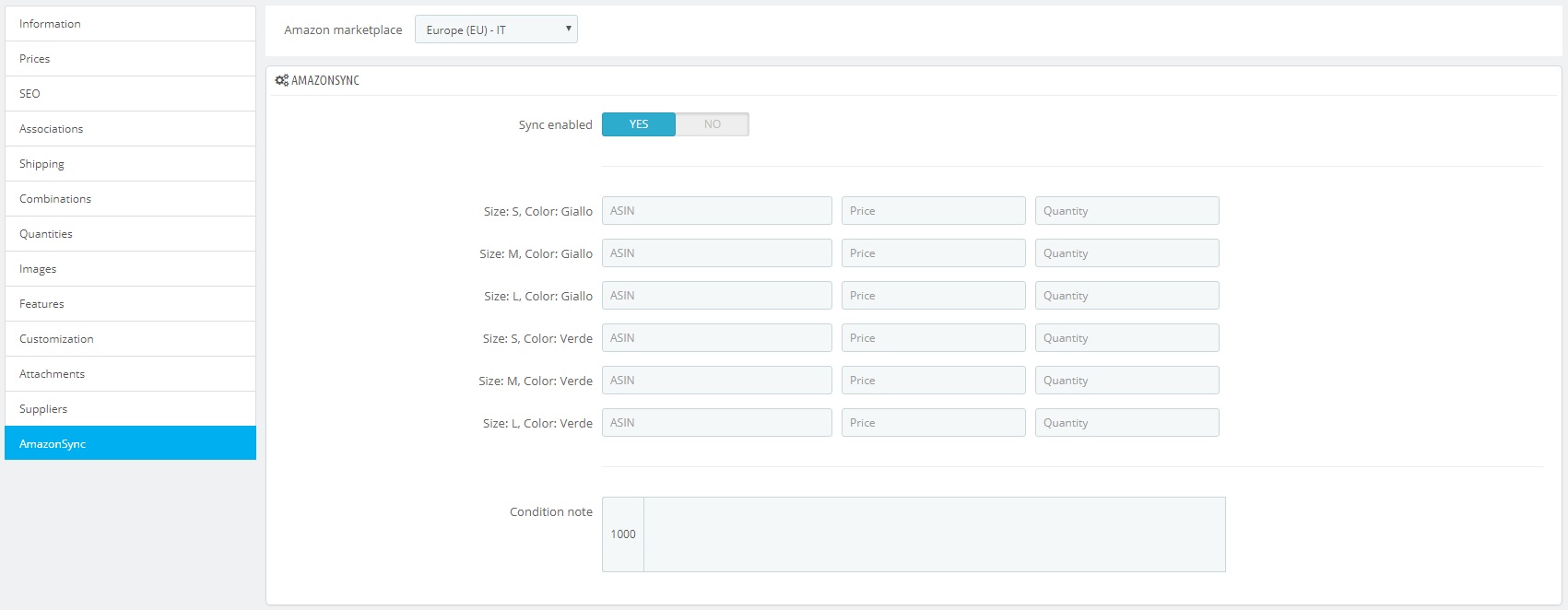Select the AmazonSync tab
The width and height of the screenshot is (1568, 610).
(130, 443)
